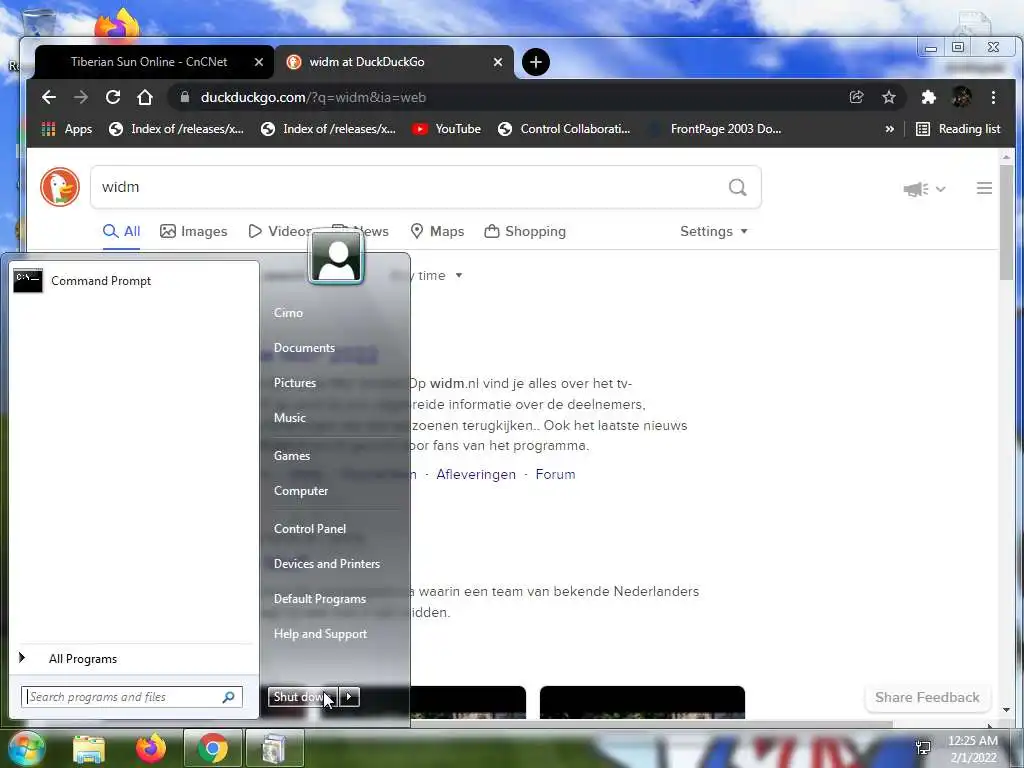The image size is (1024, 768).
Task: Open Default Programs
Action: 319,599
